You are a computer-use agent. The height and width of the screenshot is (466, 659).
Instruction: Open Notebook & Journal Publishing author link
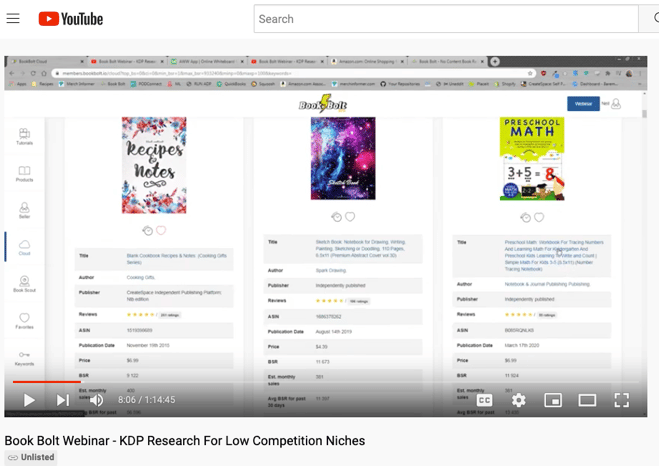tap(547, 284)
